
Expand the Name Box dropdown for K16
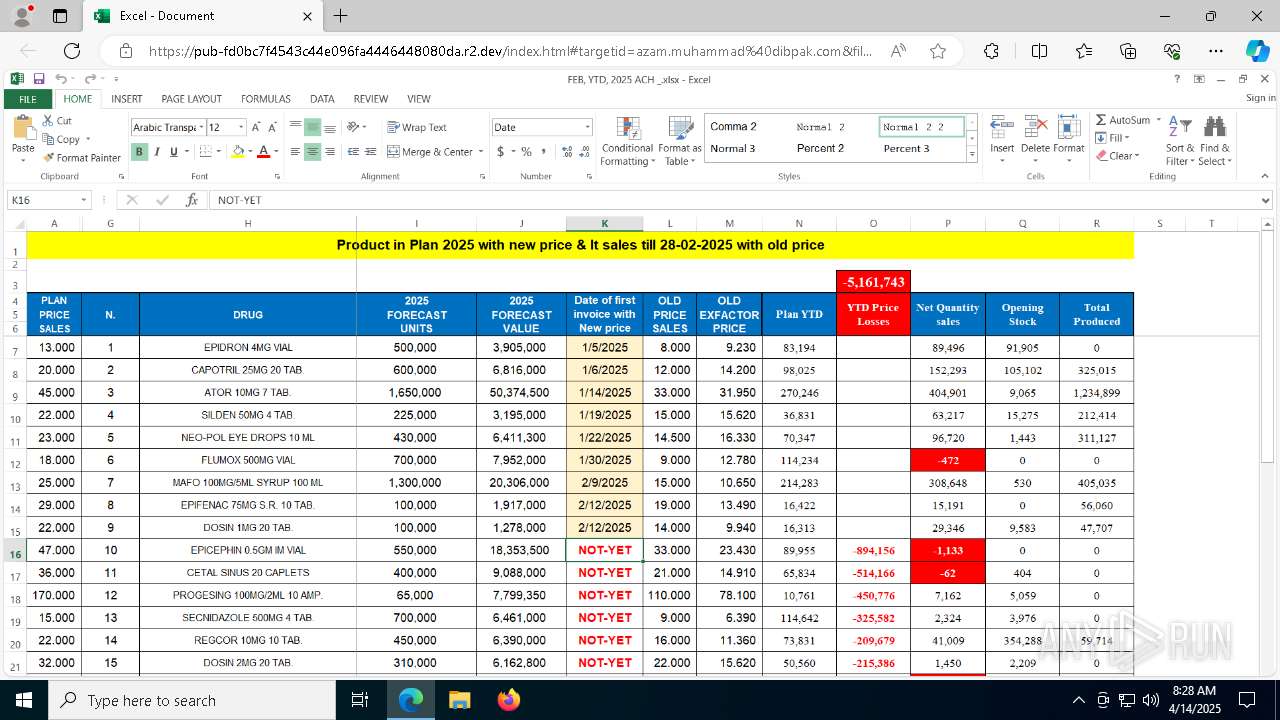[84, 200]
